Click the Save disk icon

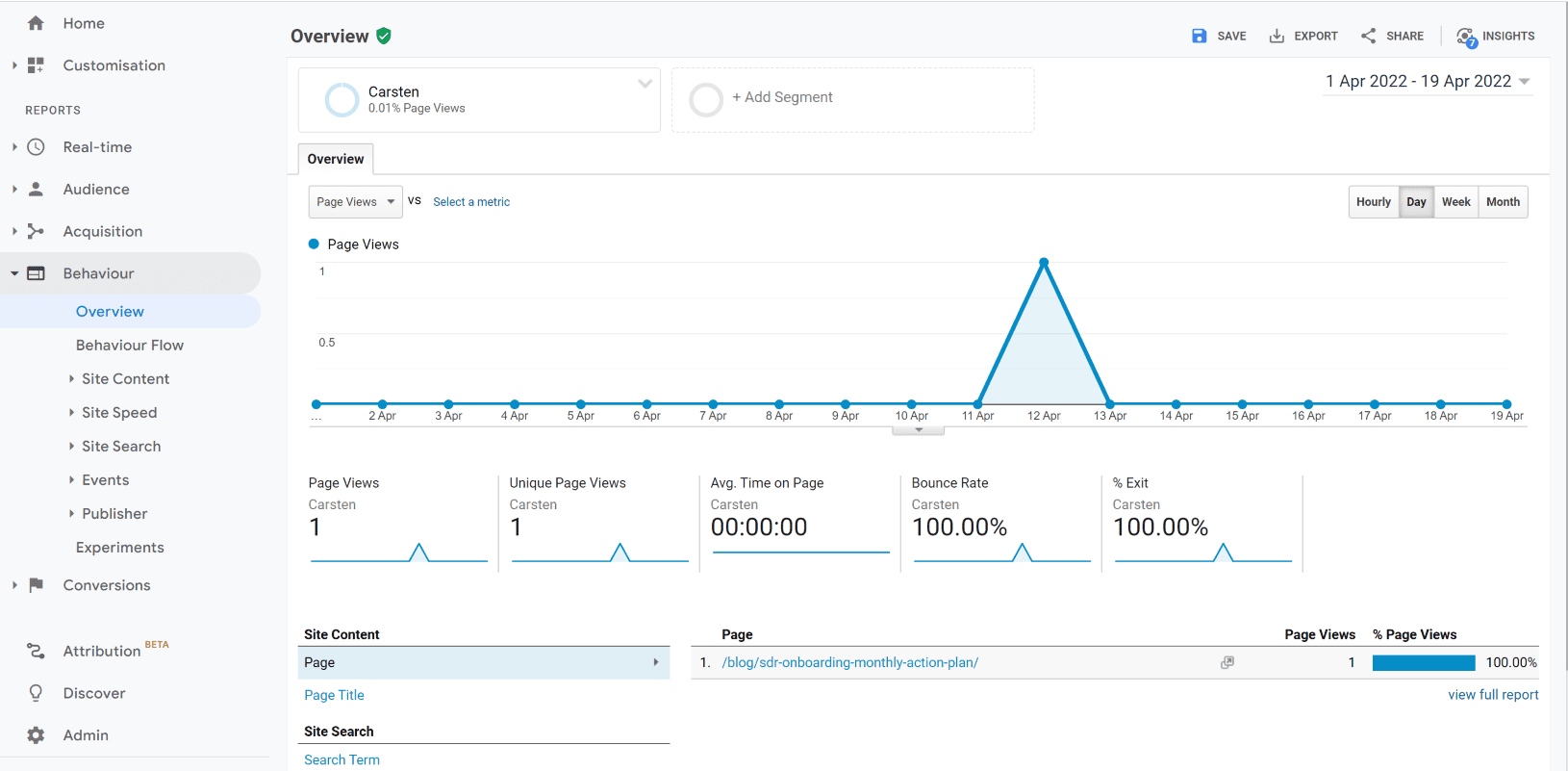pyautogui.click(x=1199, y=37)
